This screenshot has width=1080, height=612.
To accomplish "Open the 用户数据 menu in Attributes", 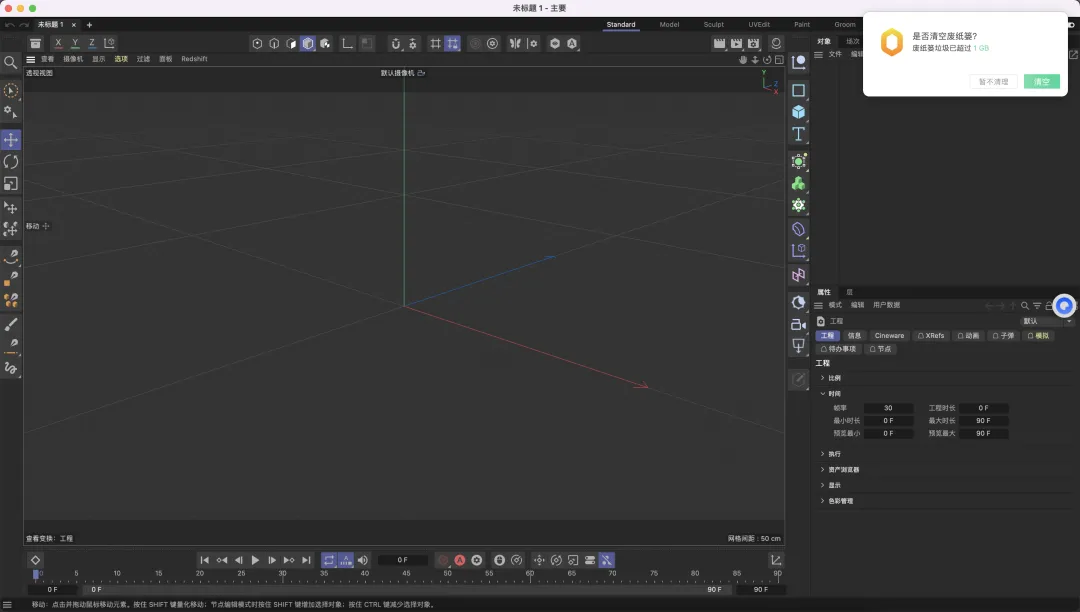I will click(x=886, y=306).
